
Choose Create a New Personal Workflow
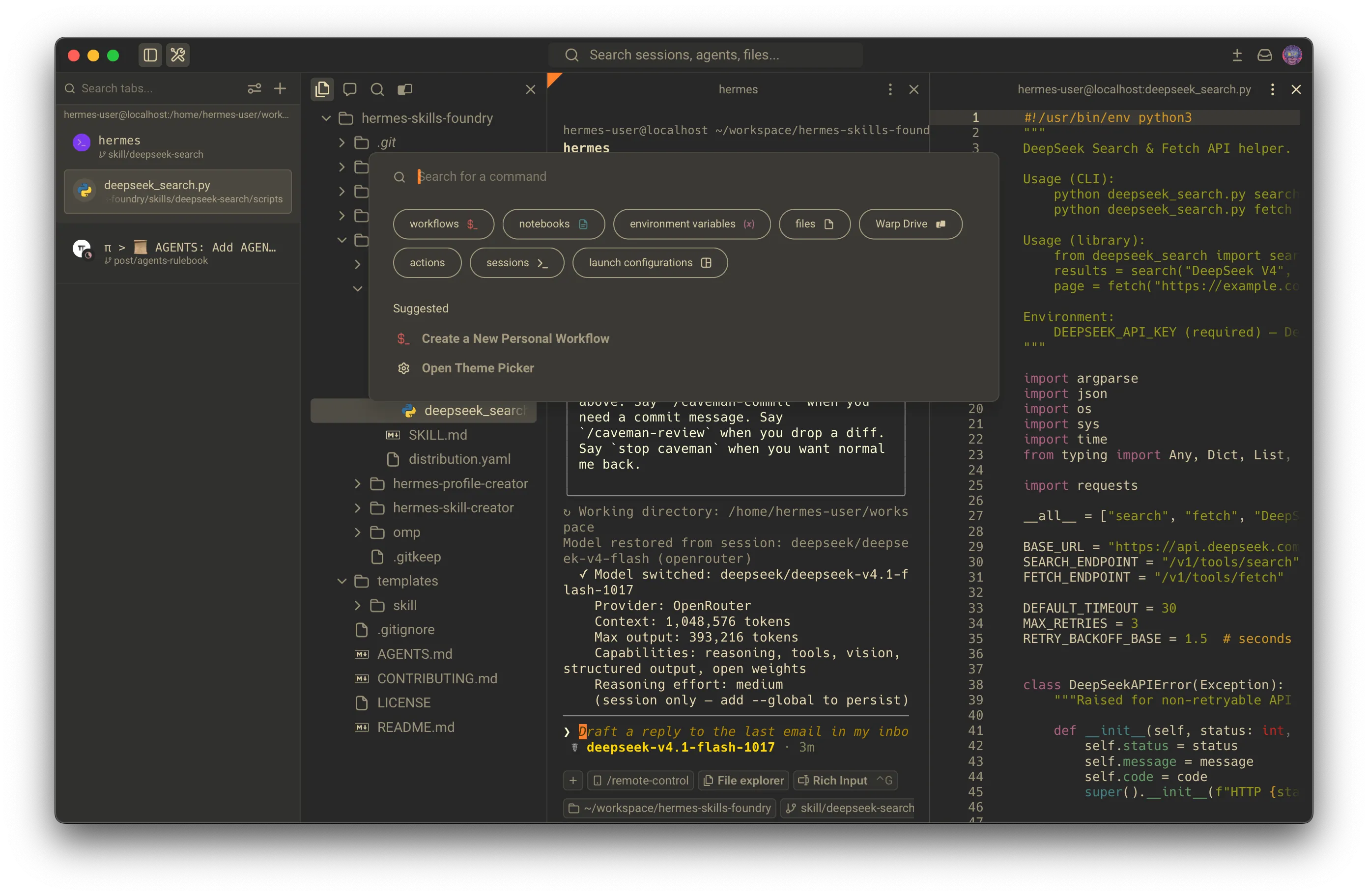(684, 338)
